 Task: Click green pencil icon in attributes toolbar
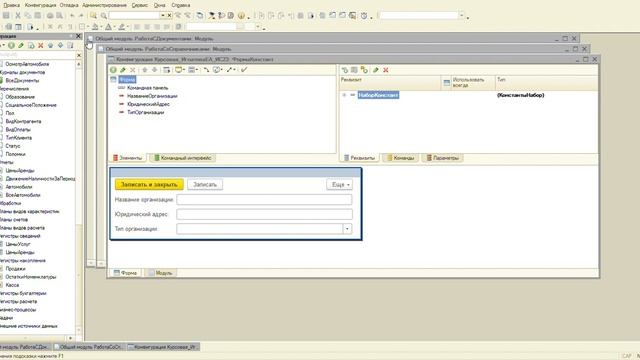[376, 70]
